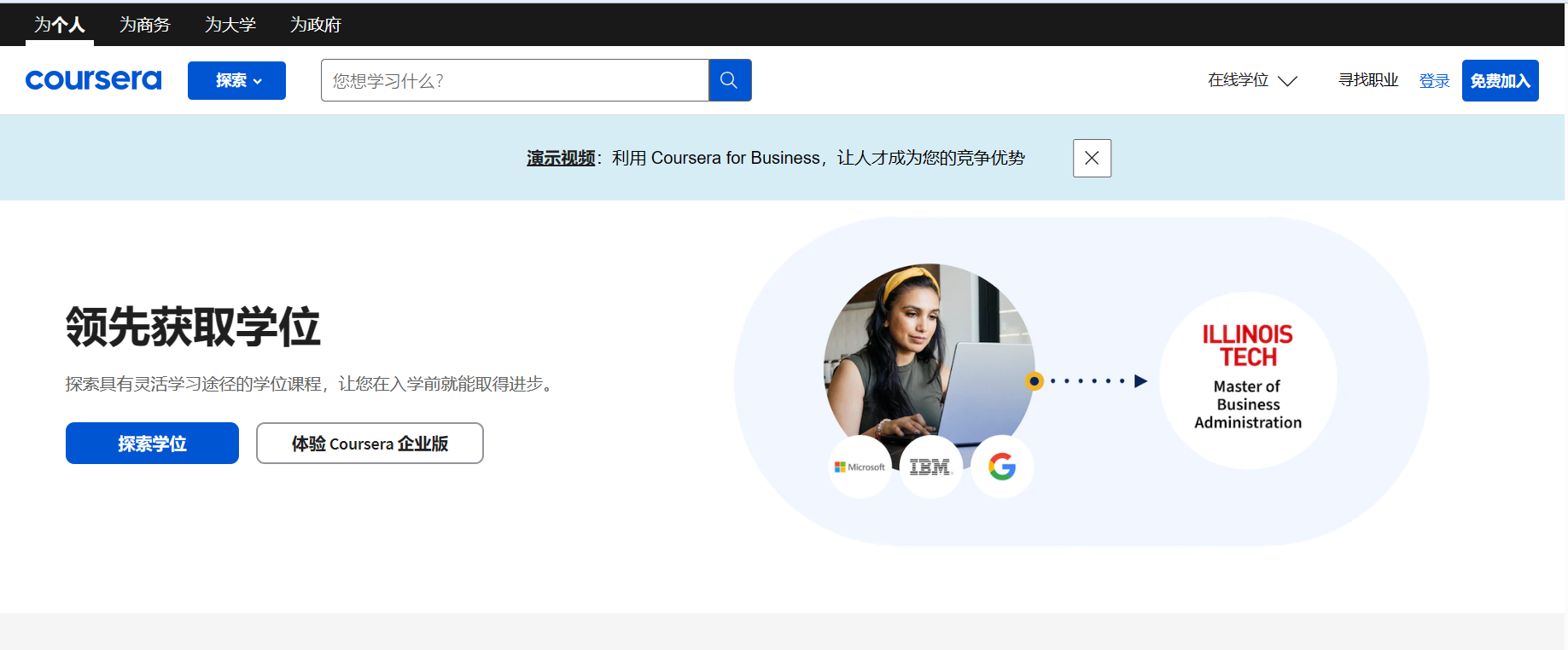Click the Google logo badge
The height and width of the screenshot is (650, 1568).
click(1002, 467)
